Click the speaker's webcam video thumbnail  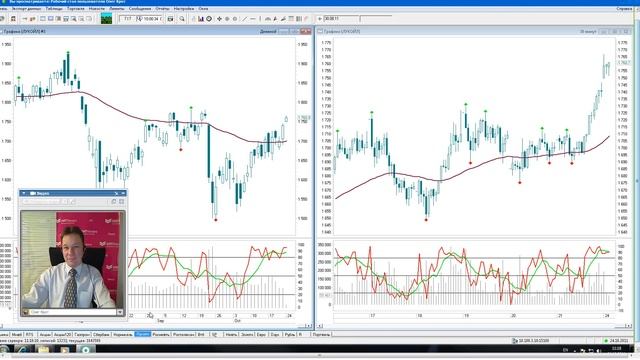pos(73,260)
